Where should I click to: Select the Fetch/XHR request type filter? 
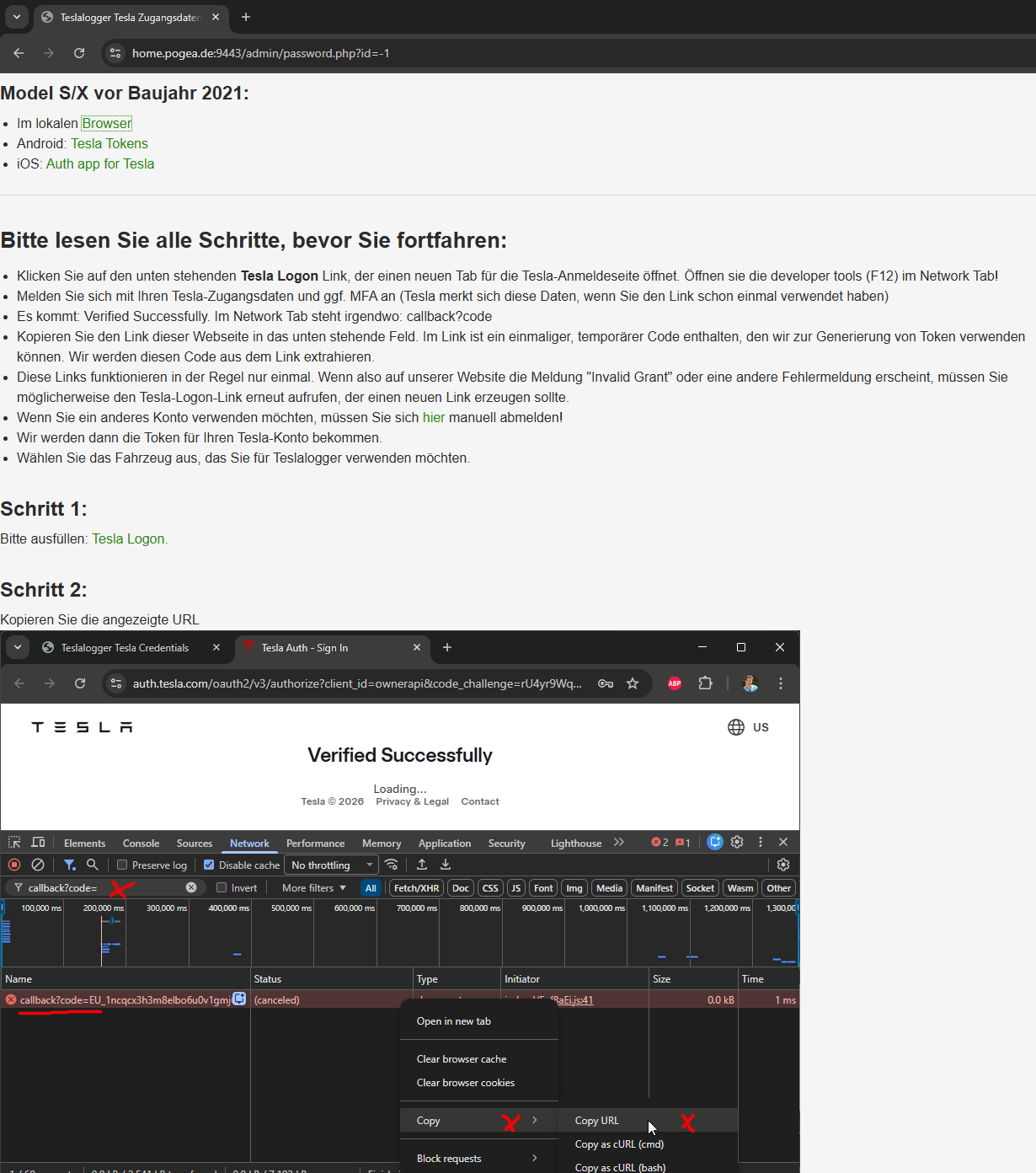coord(416,887)
